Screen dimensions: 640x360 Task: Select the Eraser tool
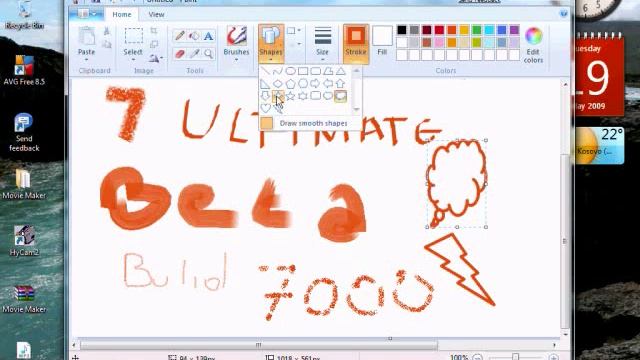(180, 53)
